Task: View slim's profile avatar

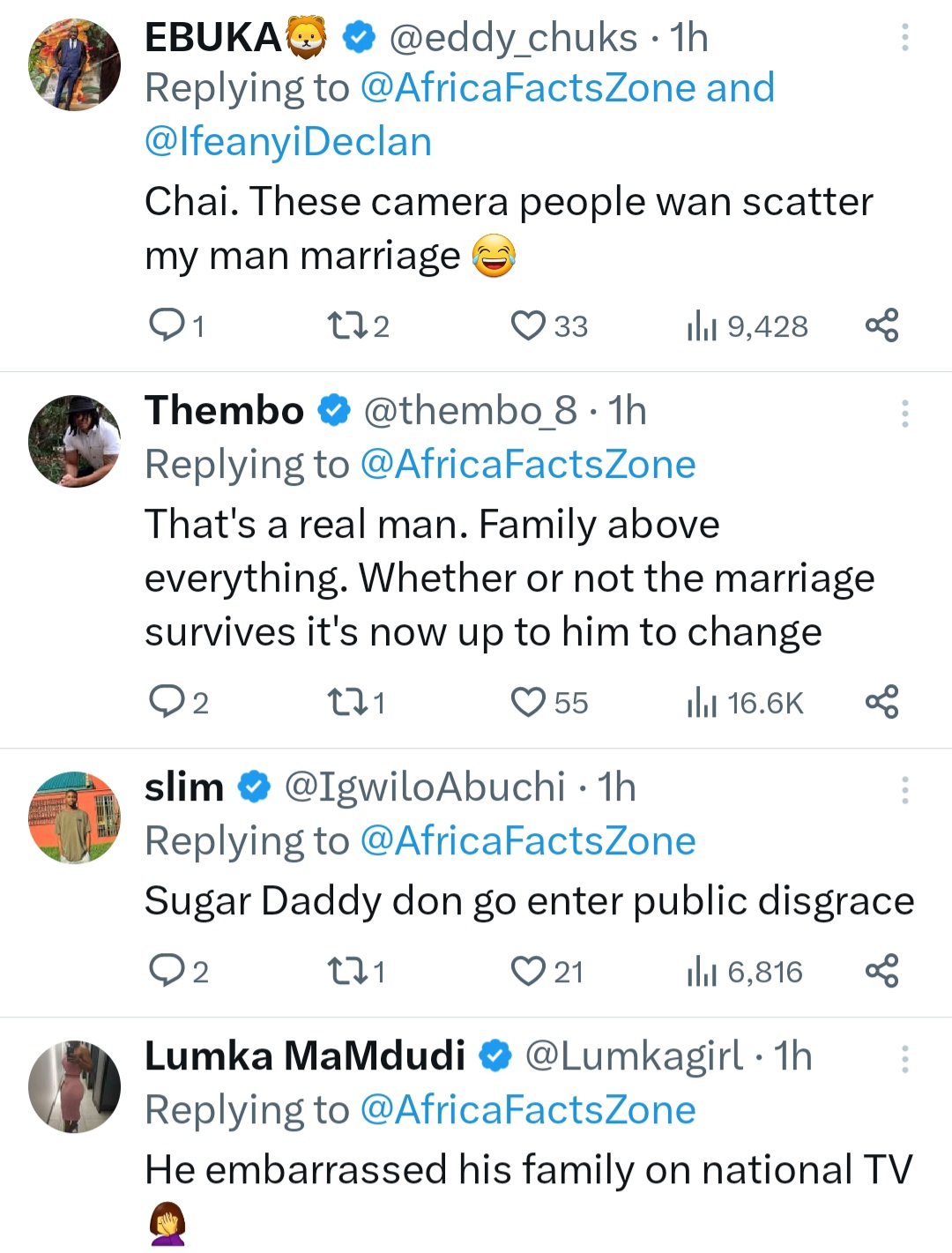Action: (x=75, y=817)
